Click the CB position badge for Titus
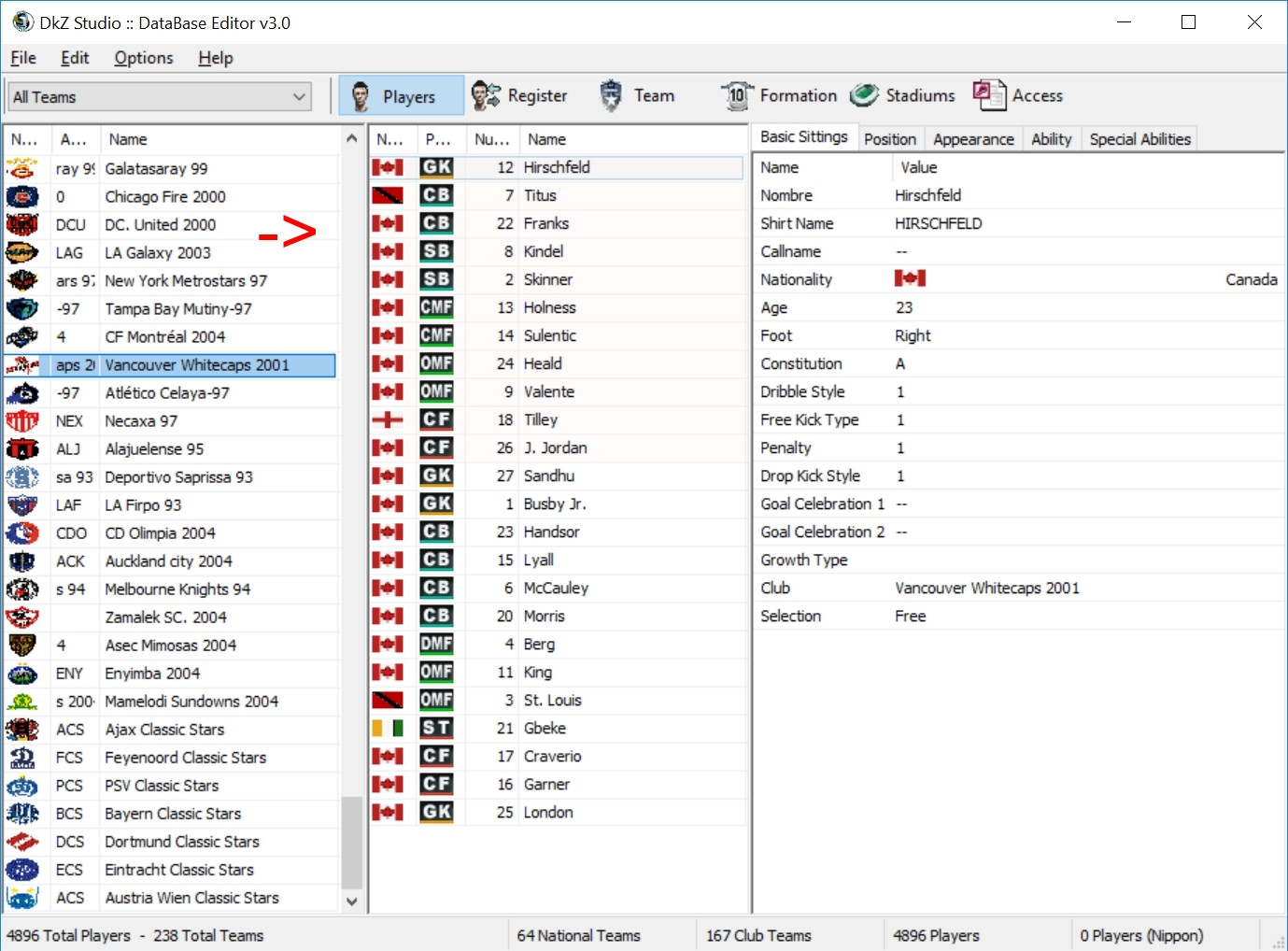1288x951 pixels. point(436,195)
